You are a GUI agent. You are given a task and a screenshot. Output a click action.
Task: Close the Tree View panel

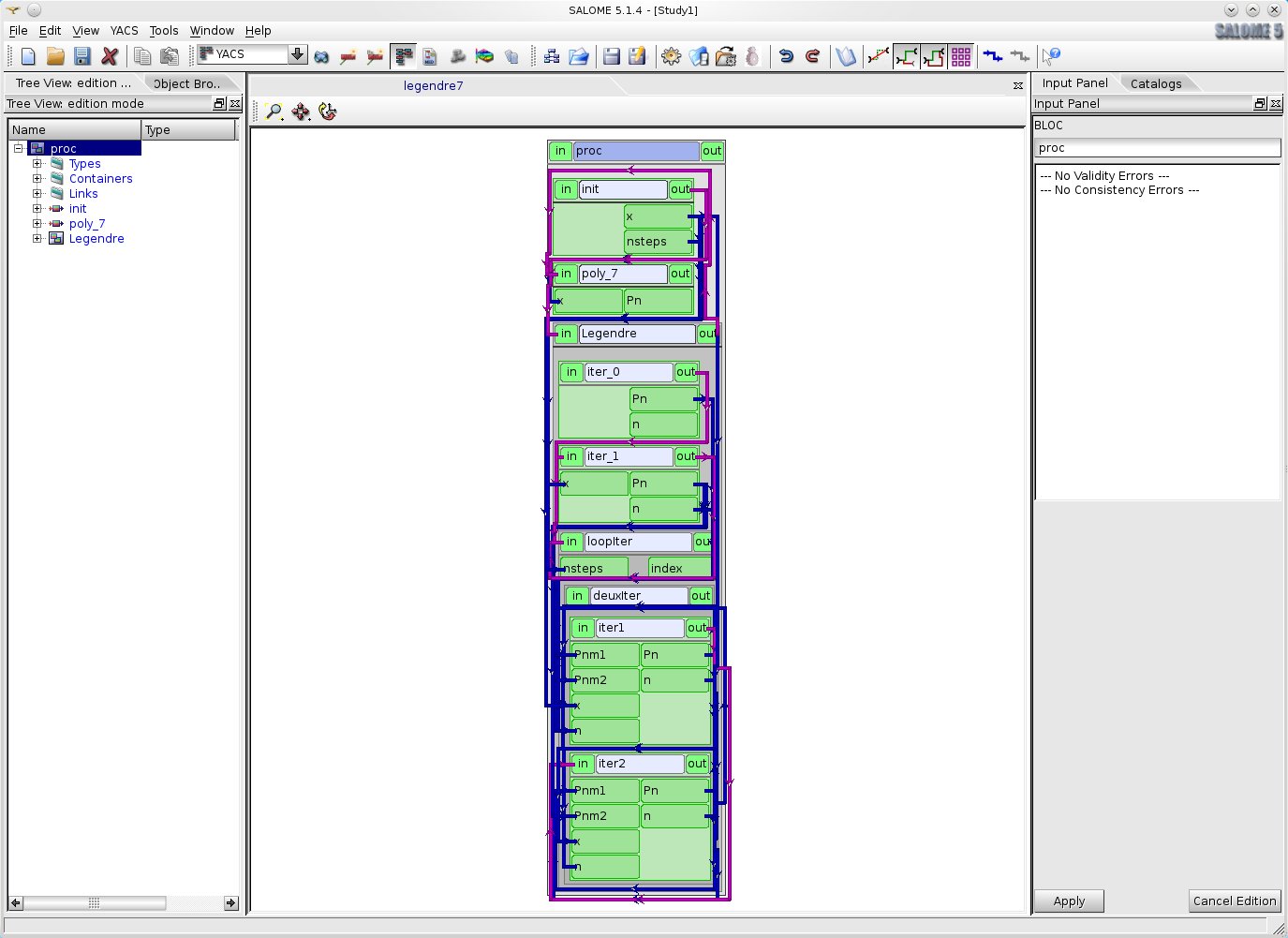click(235, 104)
